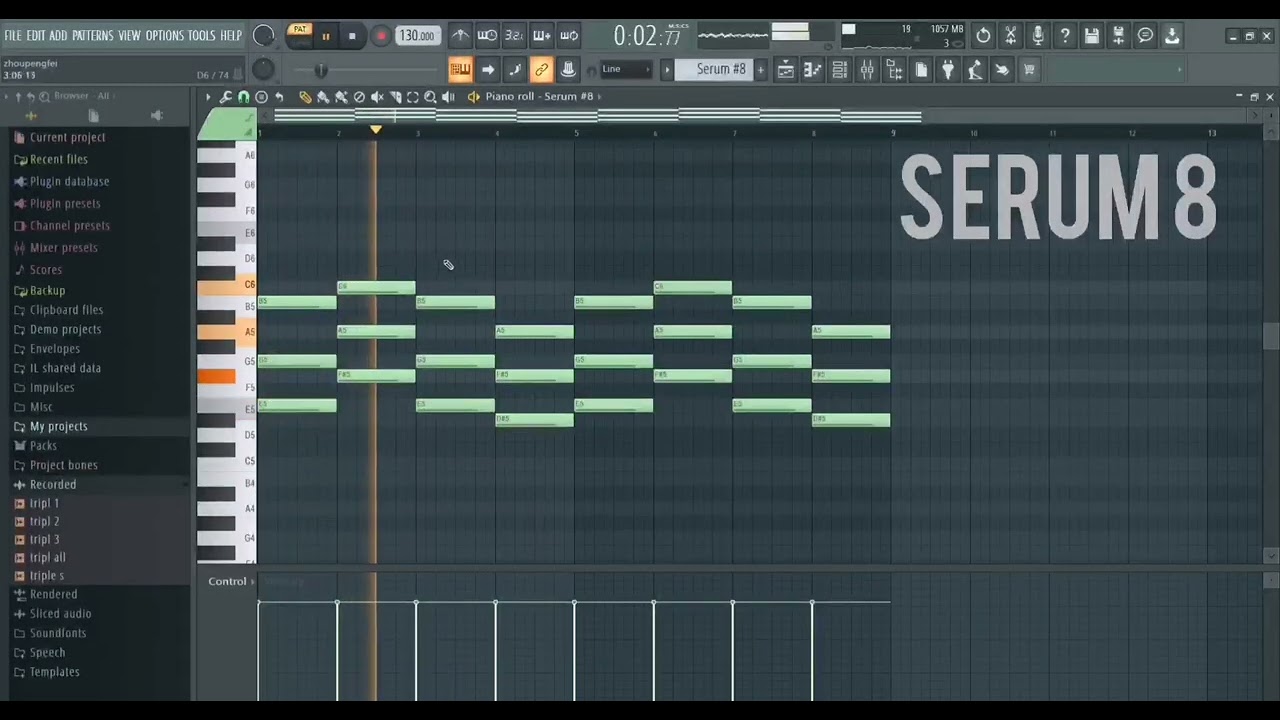Open the tripl all project file
The height and width of the screenshot is (720, 1280).
point(47,558)
